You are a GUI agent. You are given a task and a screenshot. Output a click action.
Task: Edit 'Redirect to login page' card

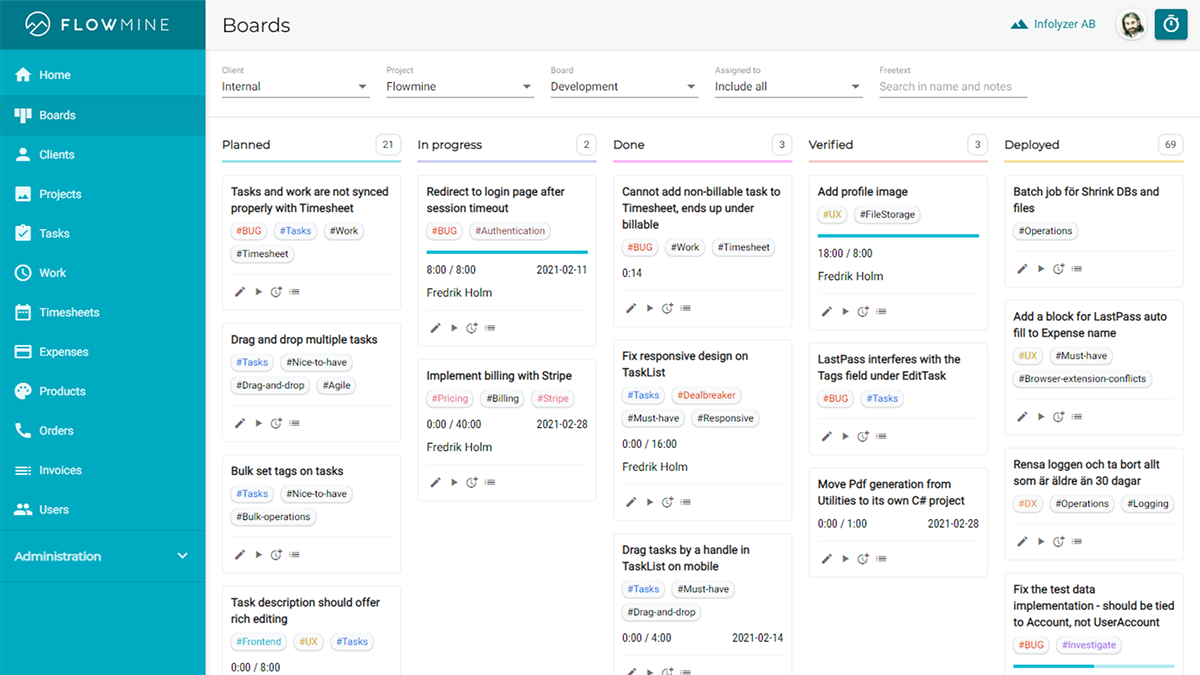[436, 328]
